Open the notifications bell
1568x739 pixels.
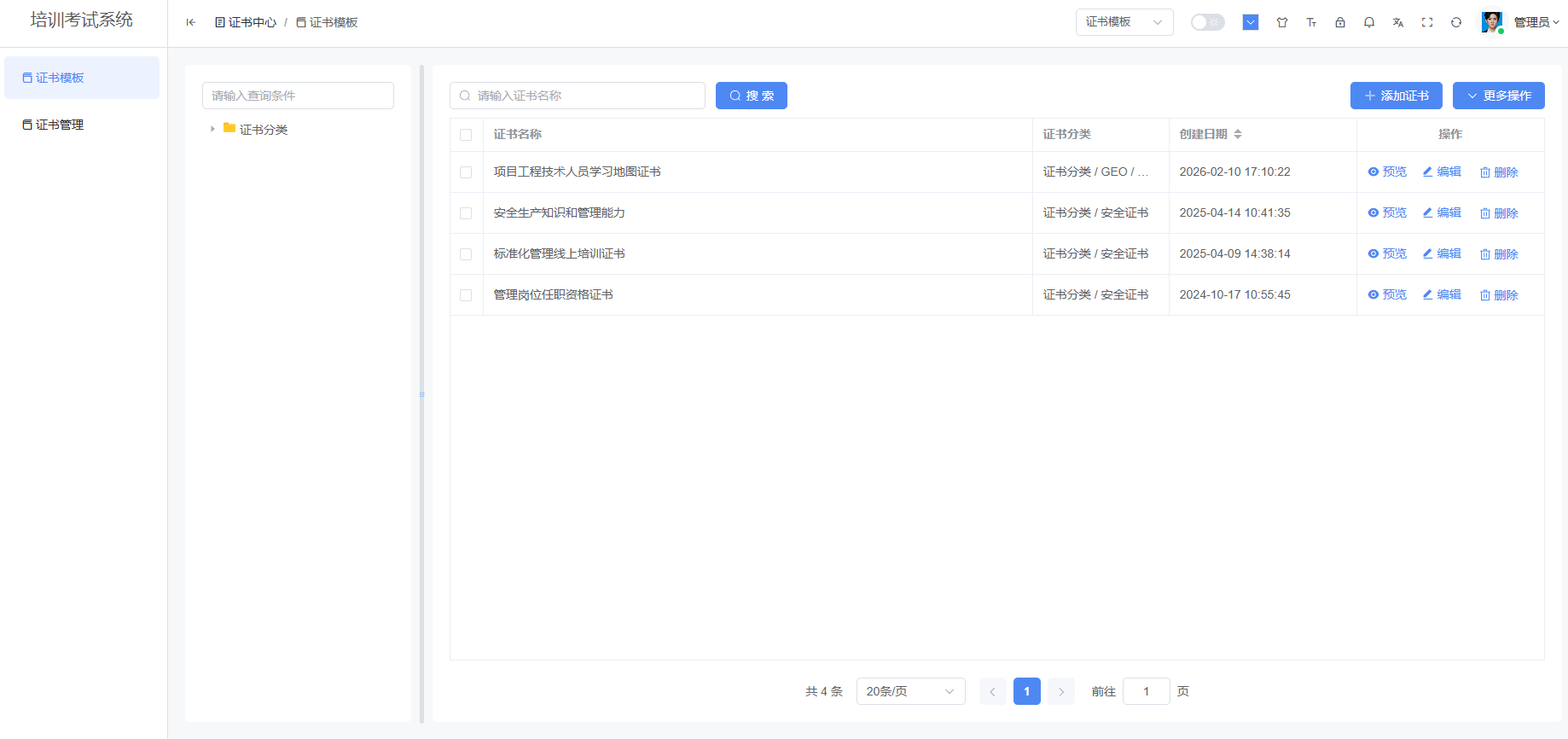tap(1369, 22)
